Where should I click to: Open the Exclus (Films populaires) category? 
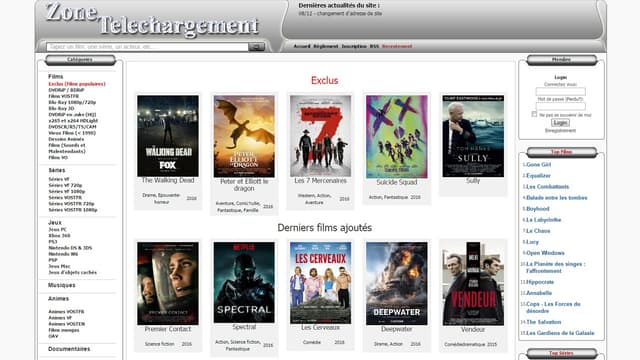77,84
